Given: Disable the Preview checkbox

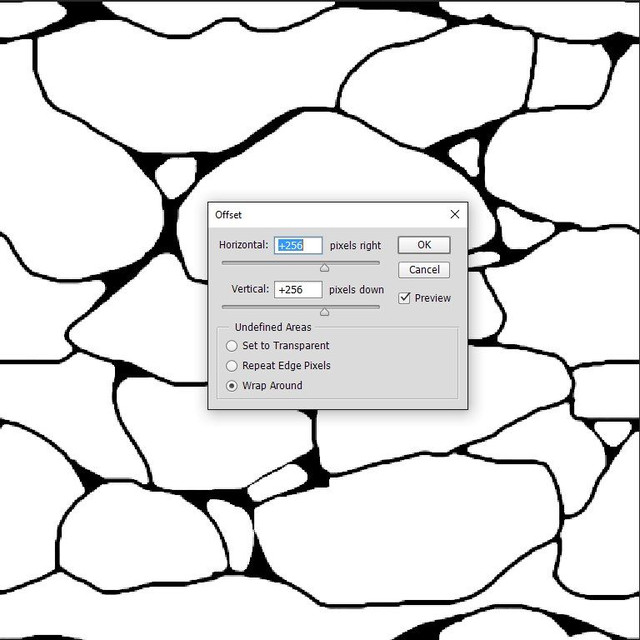Looking at the screenshot, I should [x=404, y=298].
